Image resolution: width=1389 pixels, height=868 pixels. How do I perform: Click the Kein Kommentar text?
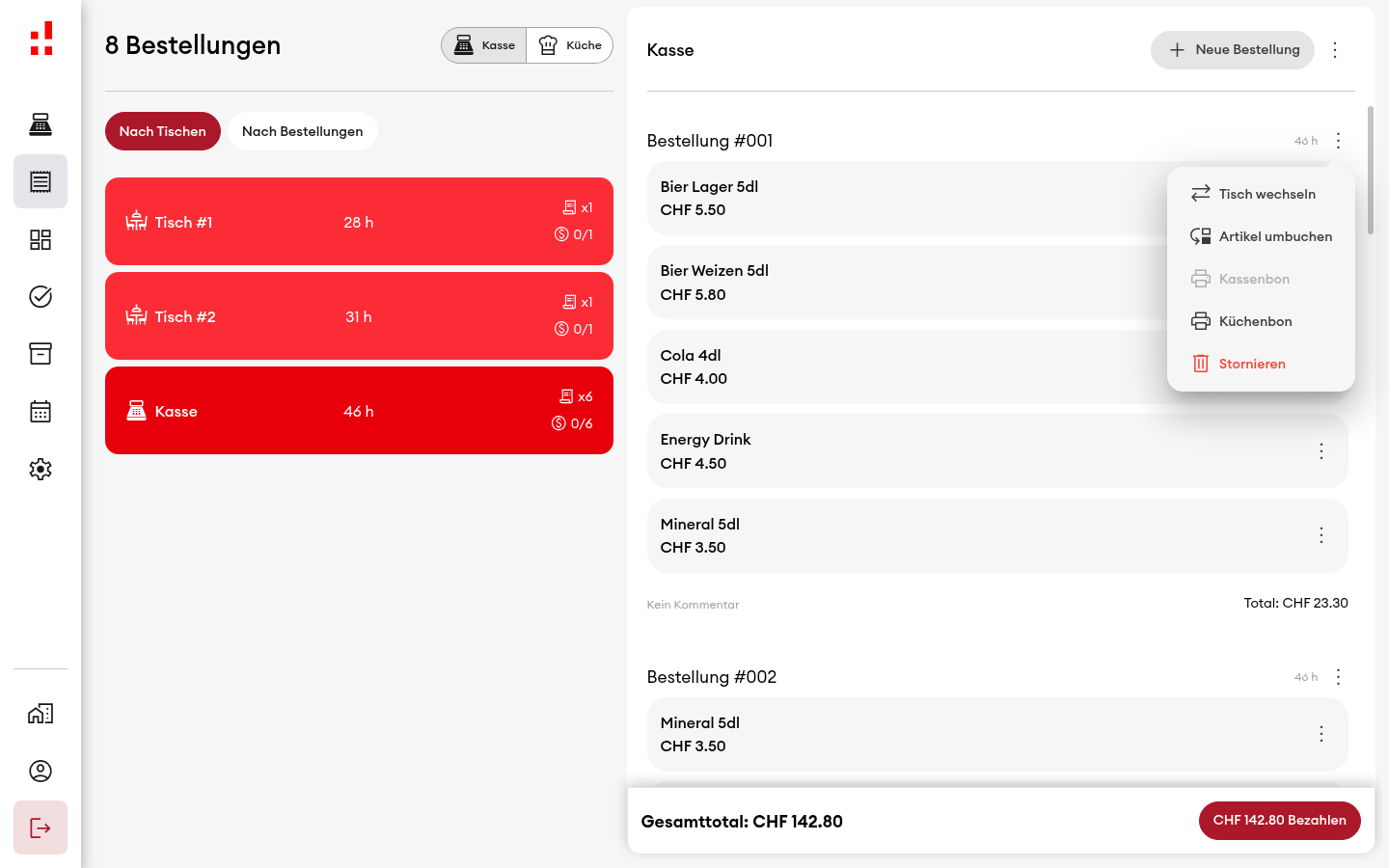pos(693,605)
